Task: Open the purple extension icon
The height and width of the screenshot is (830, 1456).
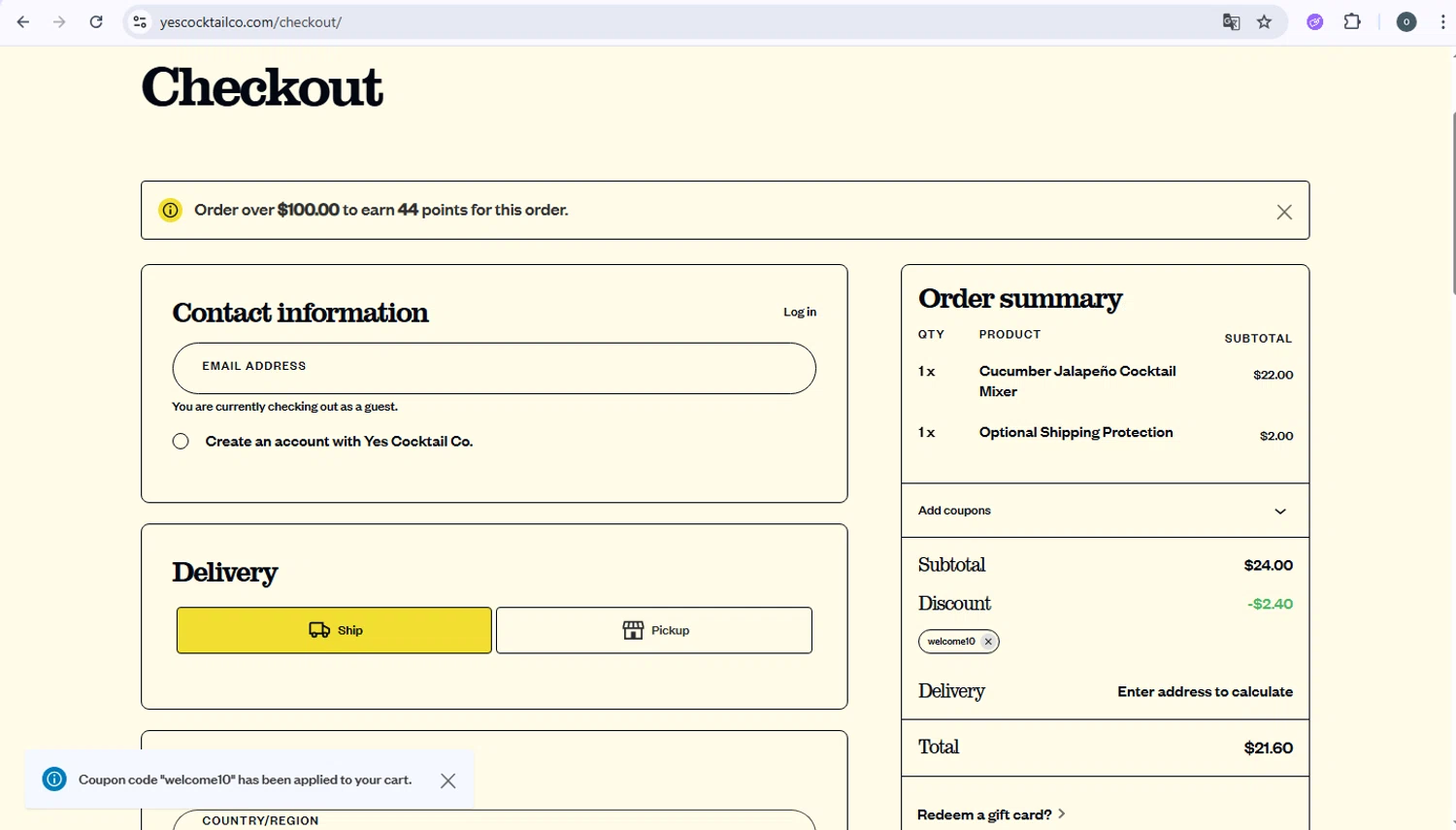Action: point(1315,21)
